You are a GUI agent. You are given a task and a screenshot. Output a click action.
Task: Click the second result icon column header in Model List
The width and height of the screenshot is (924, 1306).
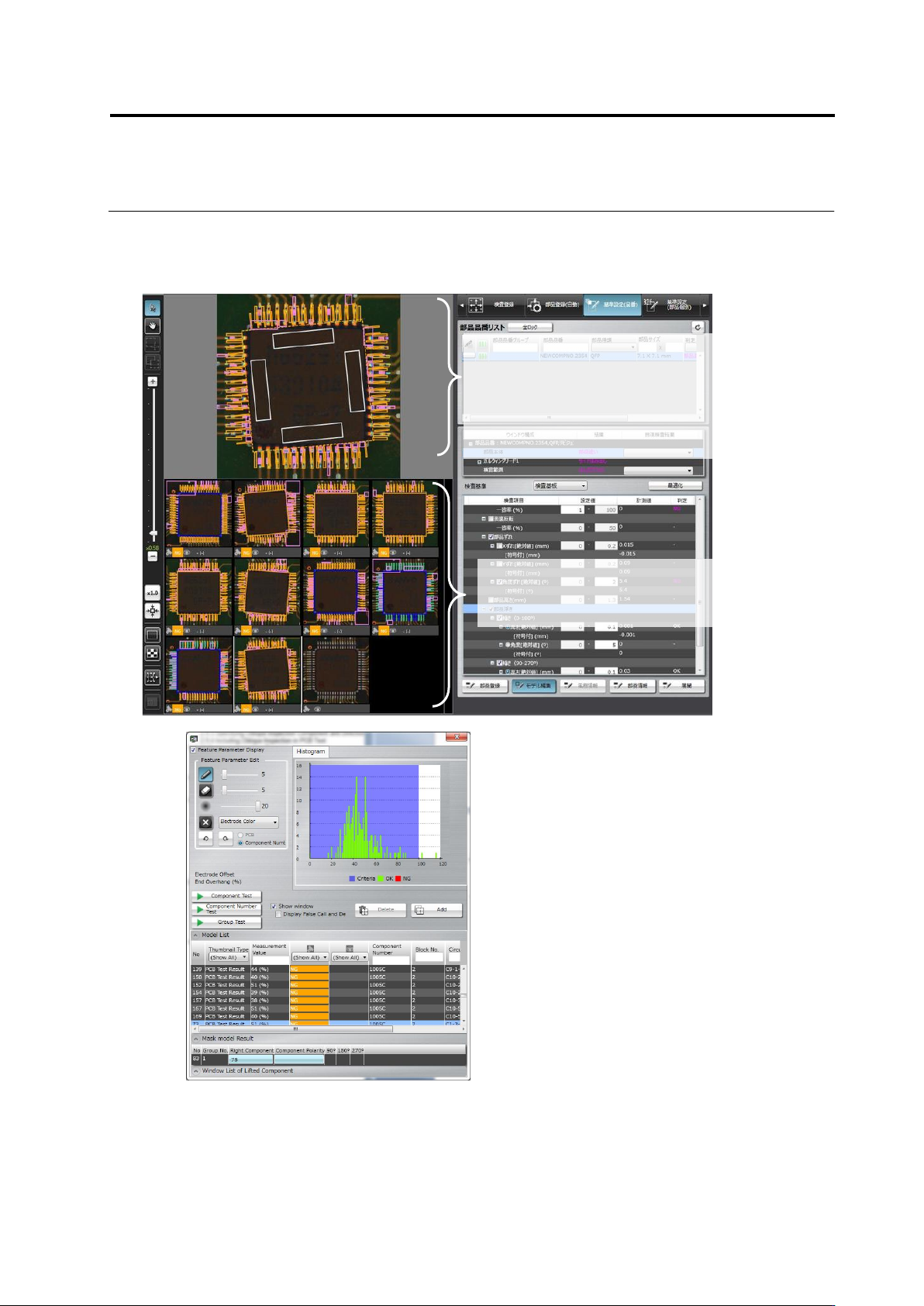pyautogui.click(x=350, y=948)
